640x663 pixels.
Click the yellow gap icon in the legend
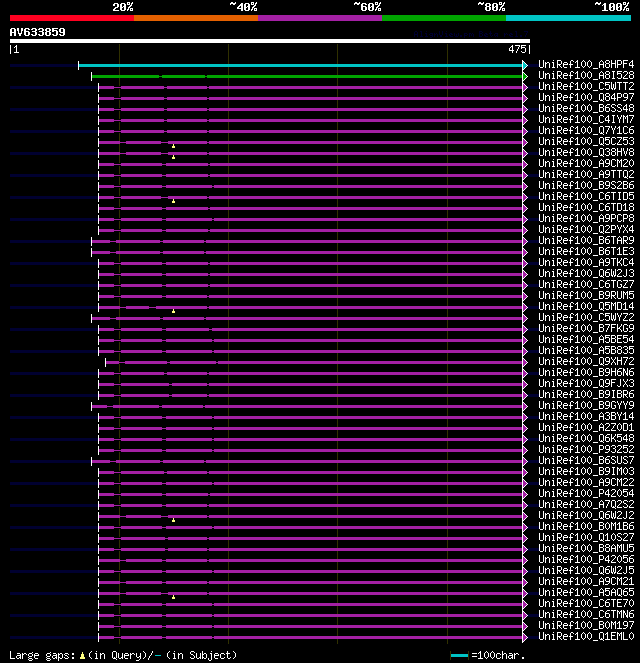(82, 656)
